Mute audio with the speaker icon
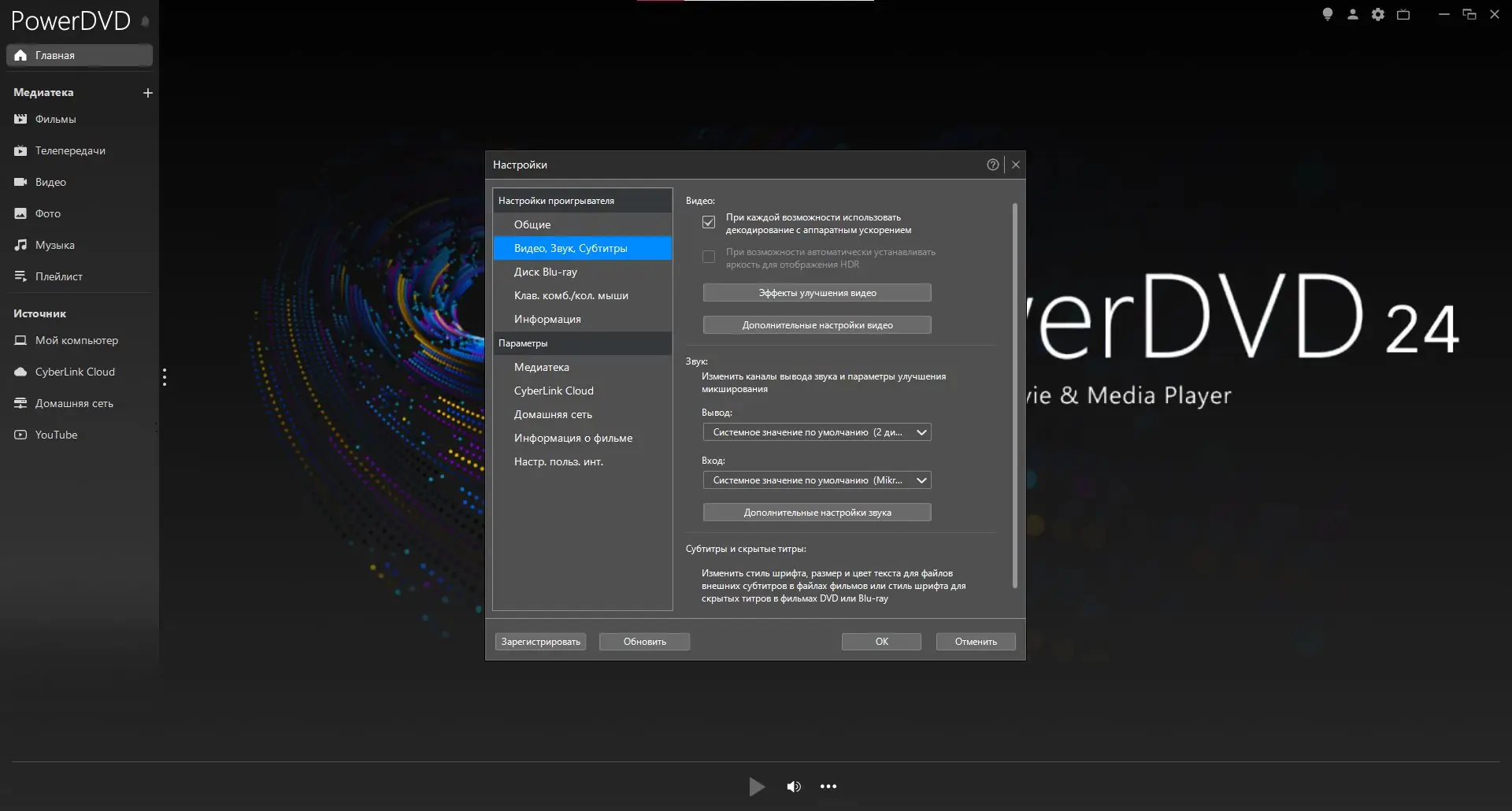Viewport: 1512px width, 811px height. (x=793, y=787)
